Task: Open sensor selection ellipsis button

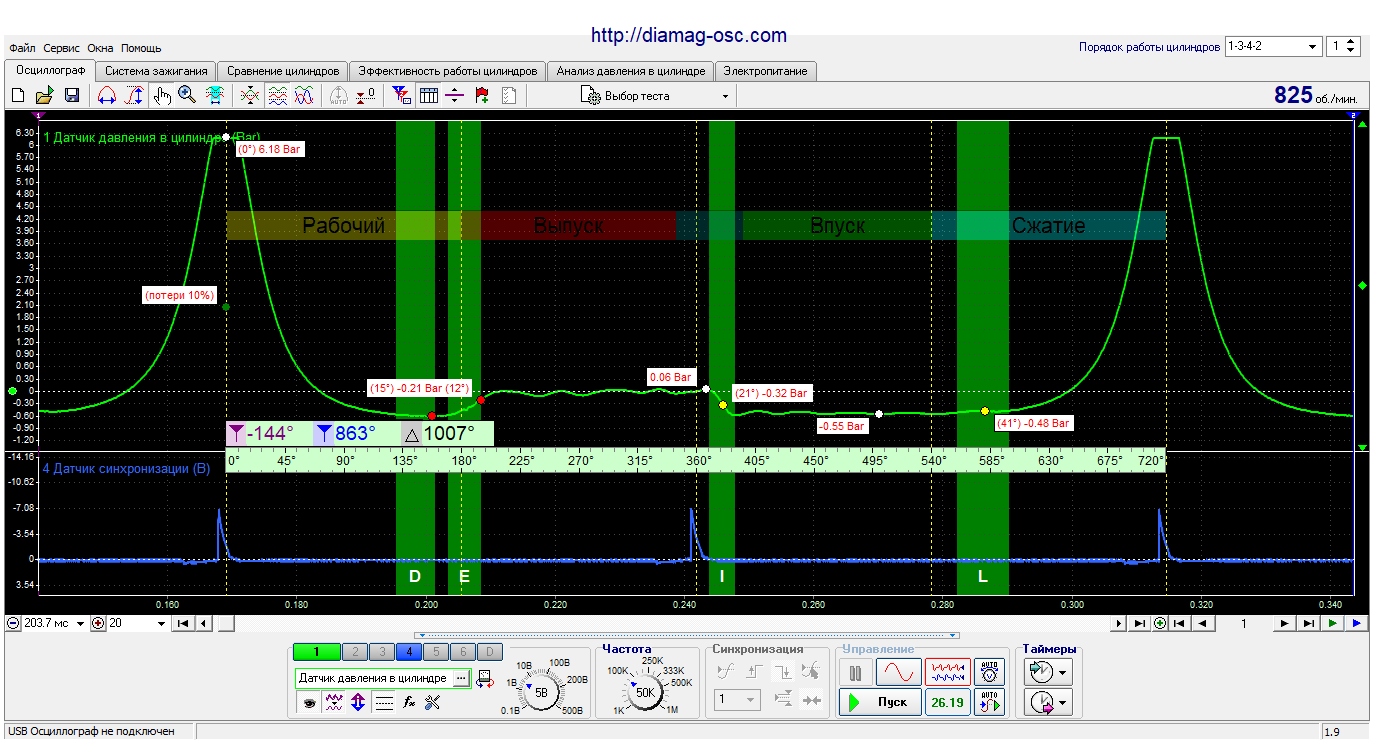Action: coord(461,678)
